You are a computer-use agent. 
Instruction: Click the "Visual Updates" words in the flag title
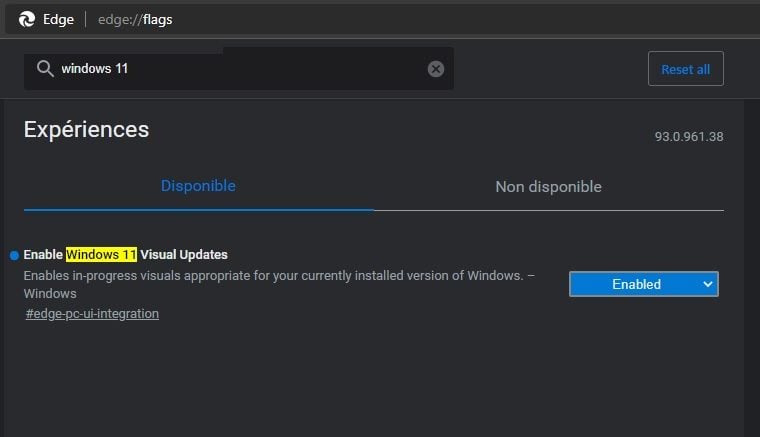click(x=184, y=255)
